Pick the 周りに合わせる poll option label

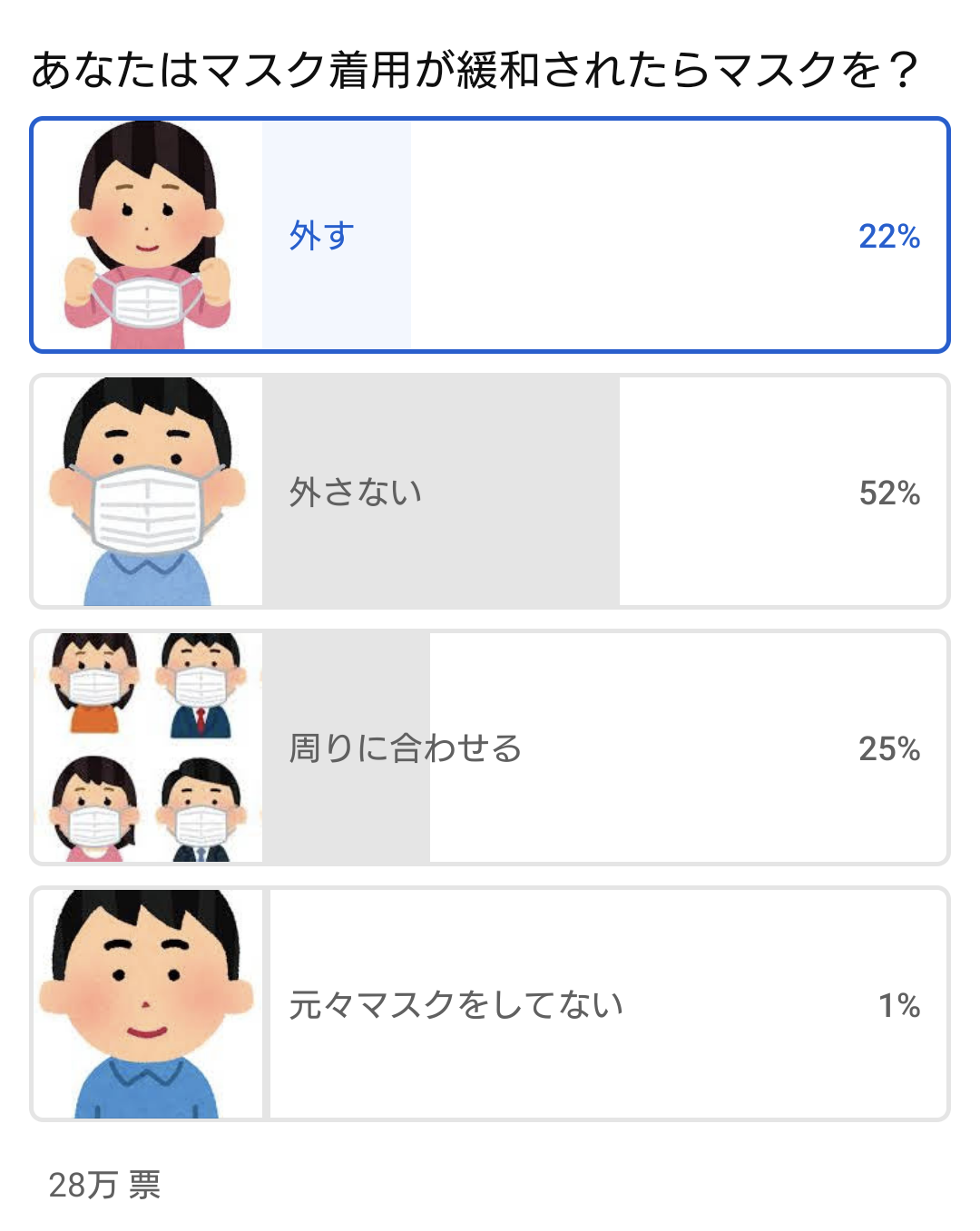point(406,748)
